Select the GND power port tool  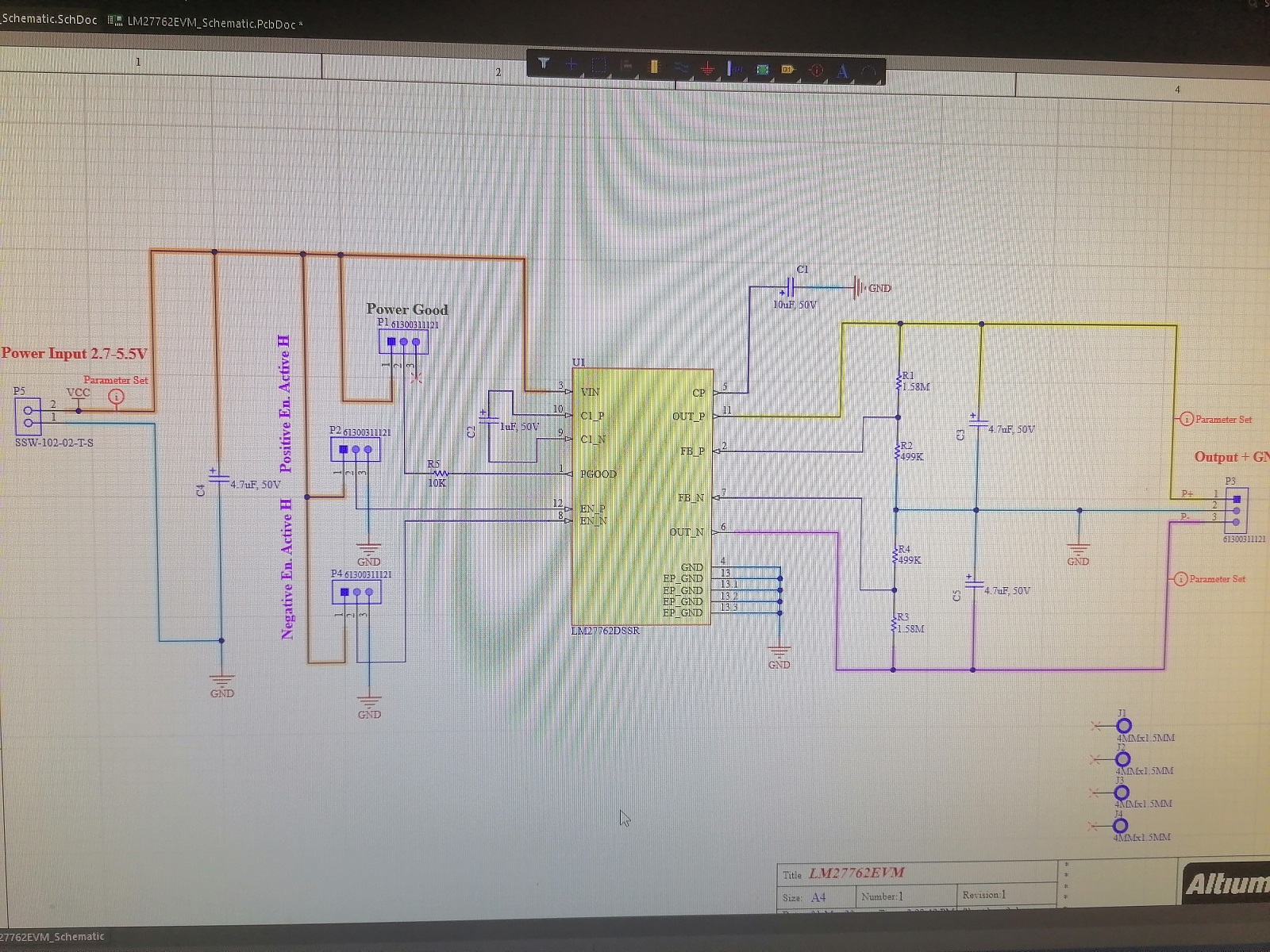click(x=707, y=69)
